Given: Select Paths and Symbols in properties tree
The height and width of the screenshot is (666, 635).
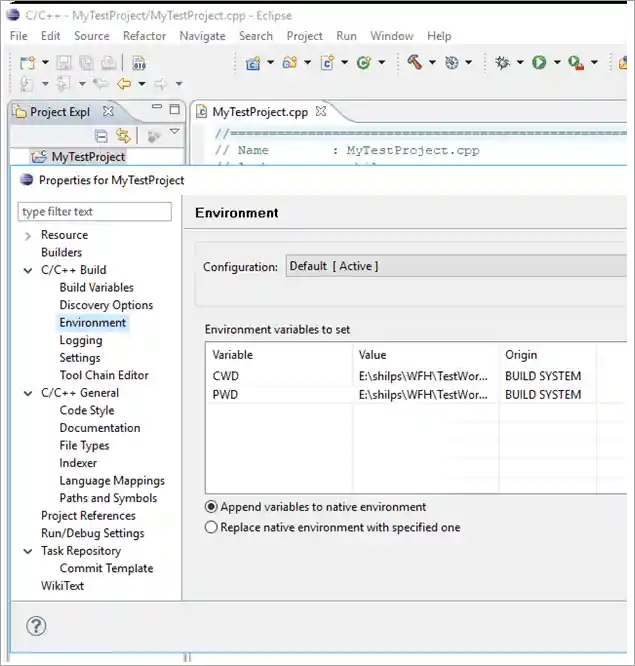Looking at the screenshot, I should pos(108,498).
